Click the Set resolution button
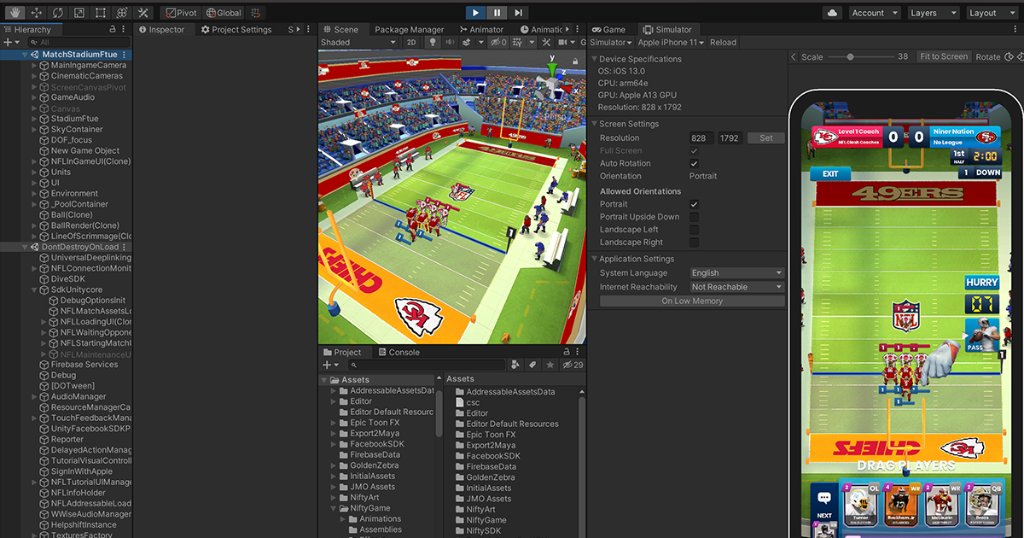 [x=766, y=138]
